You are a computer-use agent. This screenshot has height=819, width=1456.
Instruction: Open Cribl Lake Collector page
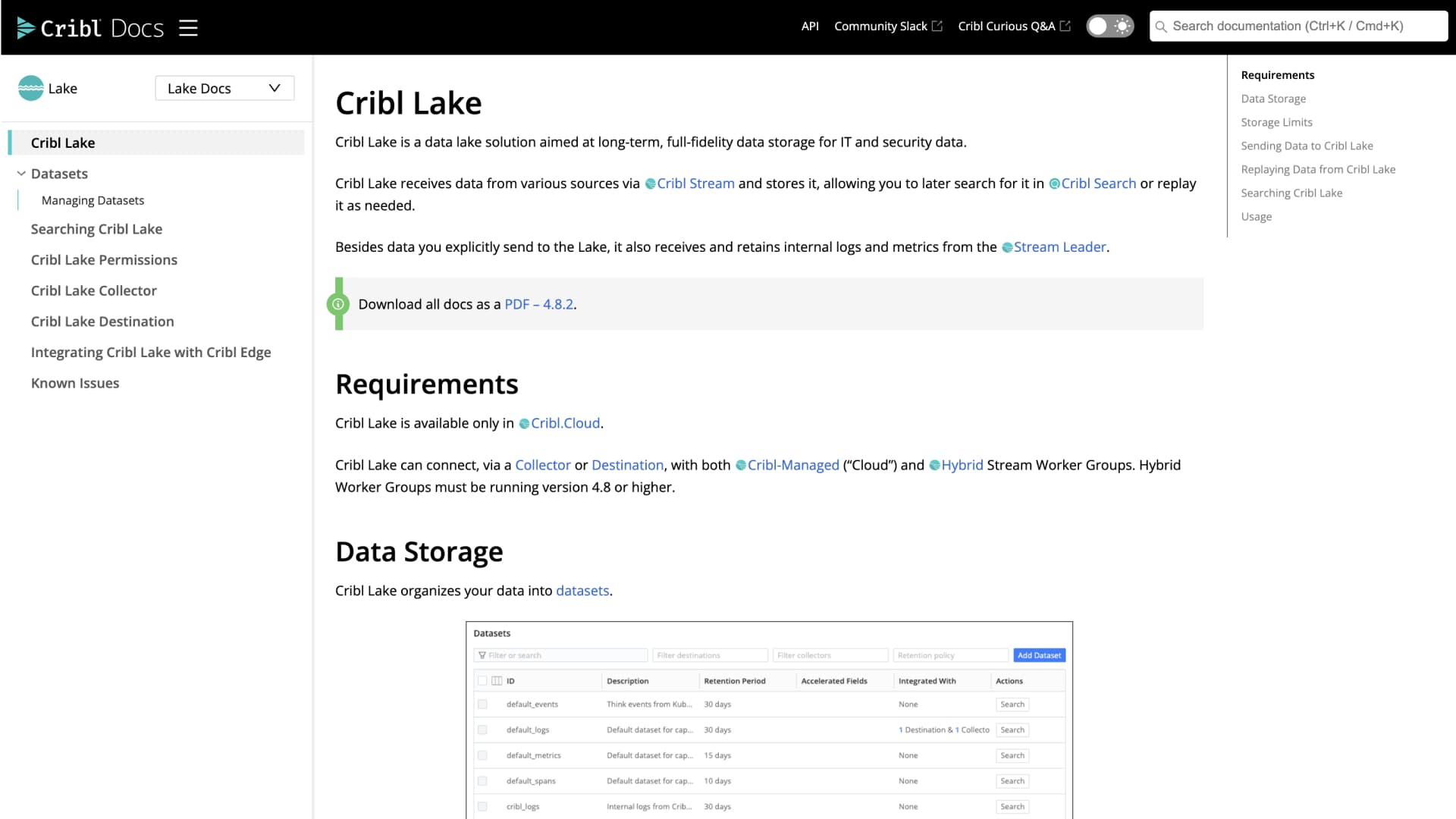tap(93, 290)
